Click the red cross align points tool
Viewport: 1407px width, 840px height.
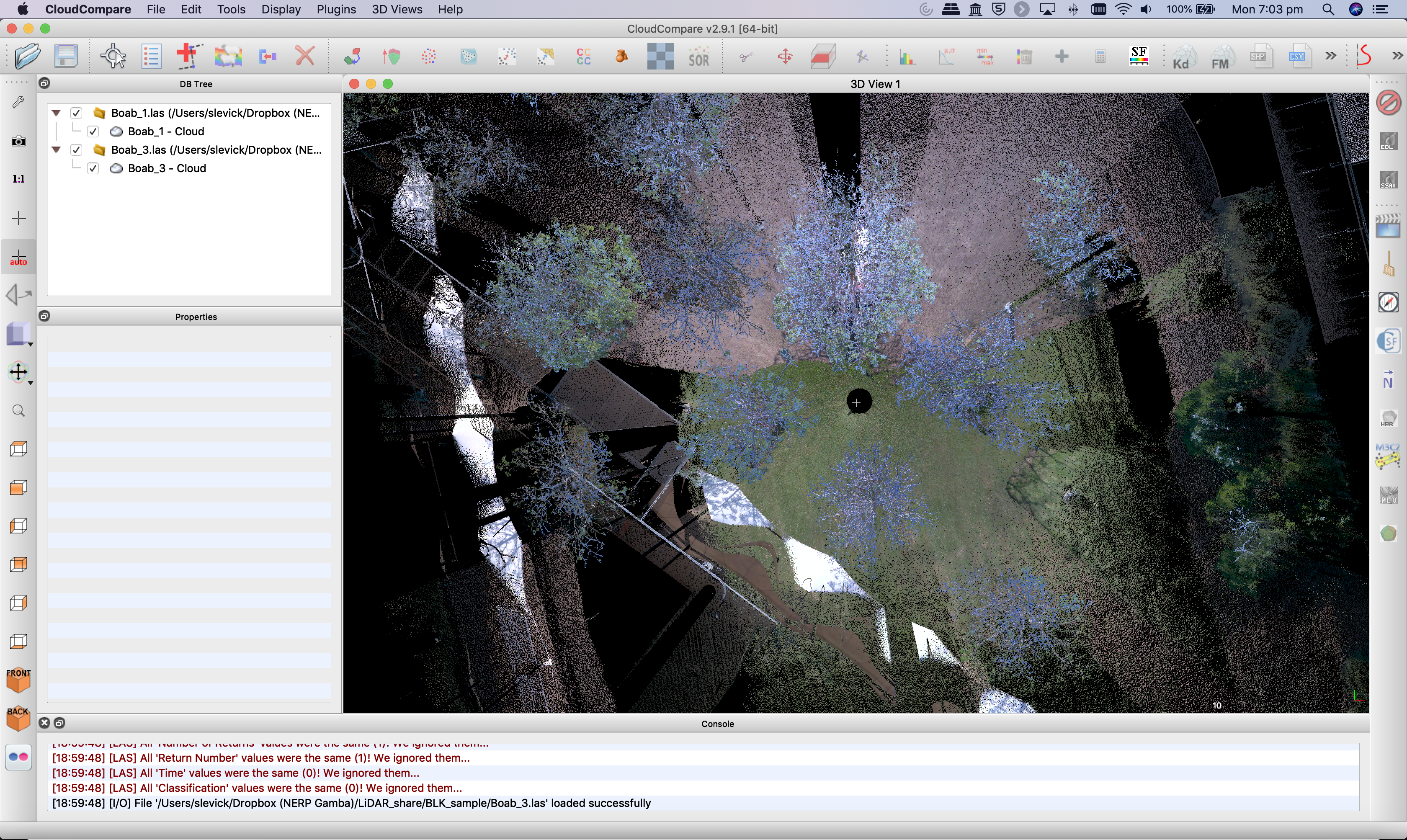[x=190, y=56]
